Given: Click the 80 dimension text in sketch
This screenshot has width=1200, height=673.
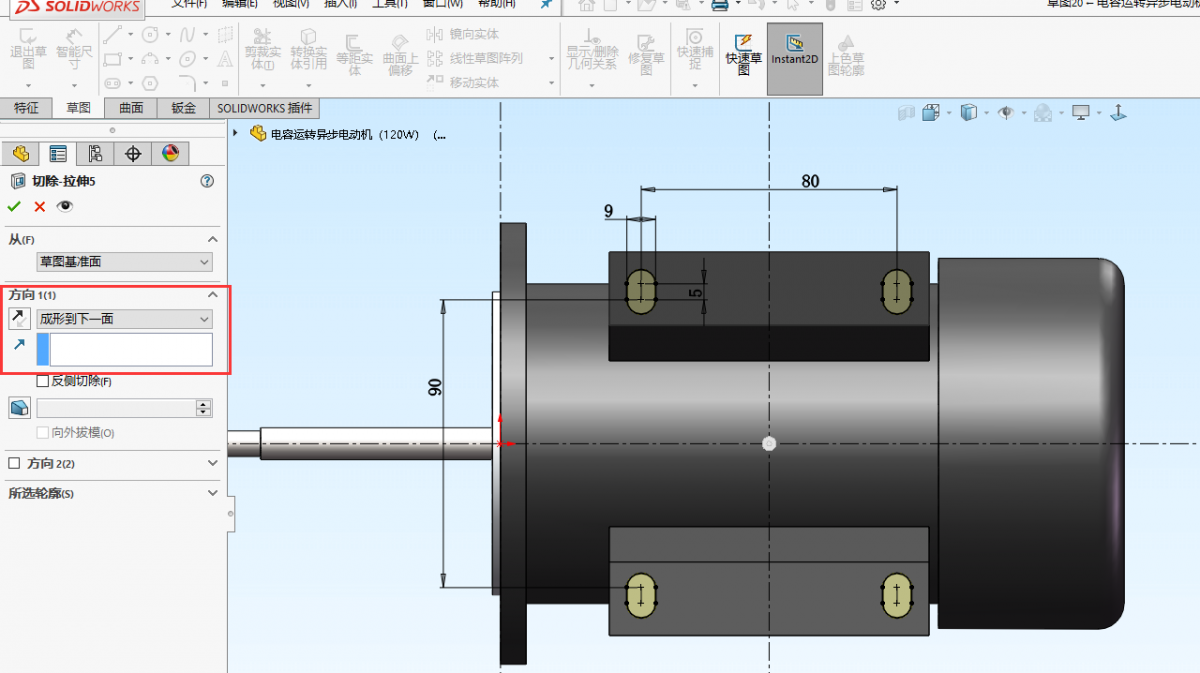Looking at the screenshot, I should (810, 181).
